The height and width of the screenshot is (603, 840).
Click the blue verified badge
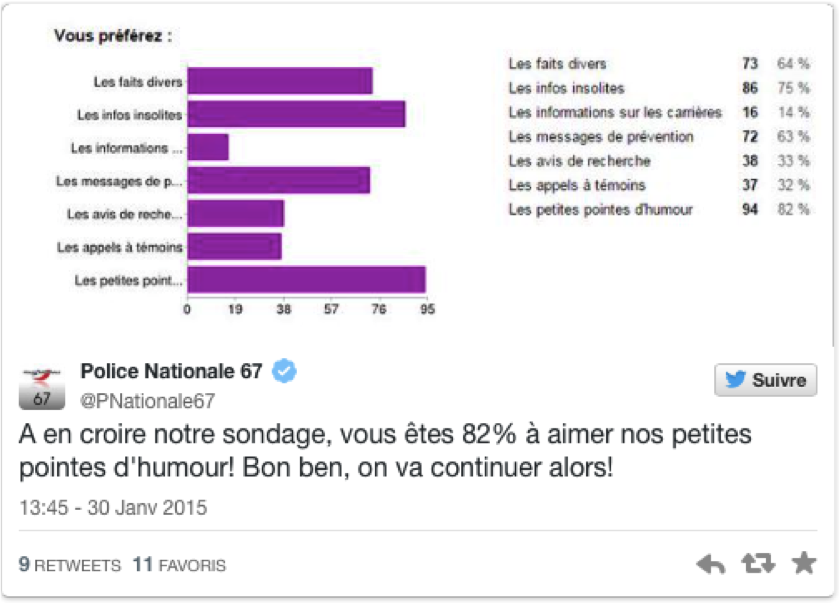pos(284,371)
